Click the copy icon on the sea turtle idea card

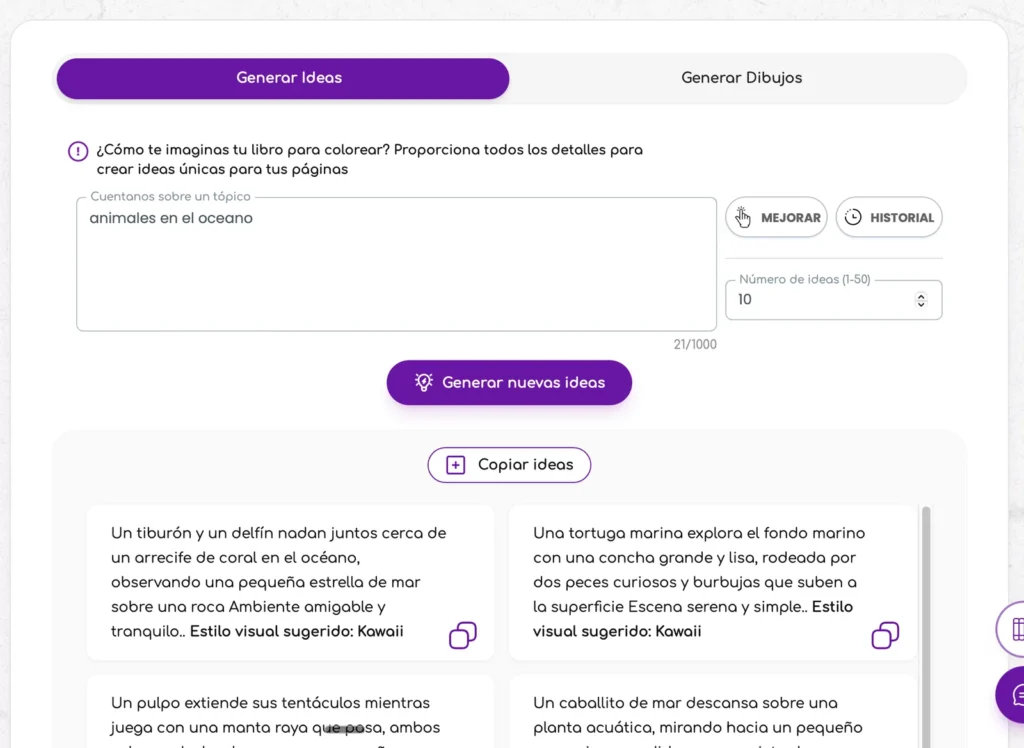(x=886, y=636)
